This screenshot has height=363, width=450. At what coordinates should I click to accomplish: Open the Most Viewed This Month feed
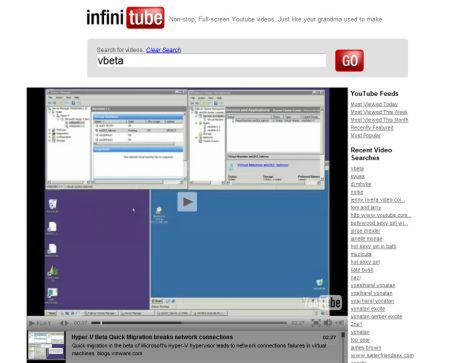(379, 120)
